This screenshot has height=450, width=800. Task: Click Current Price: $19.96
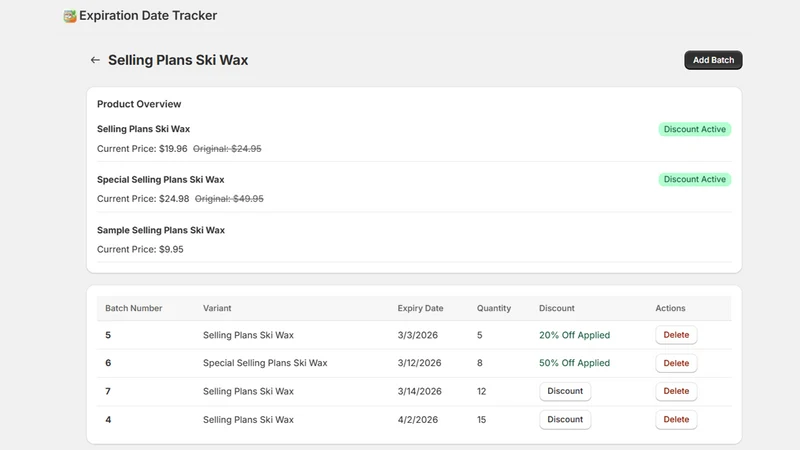142,149
